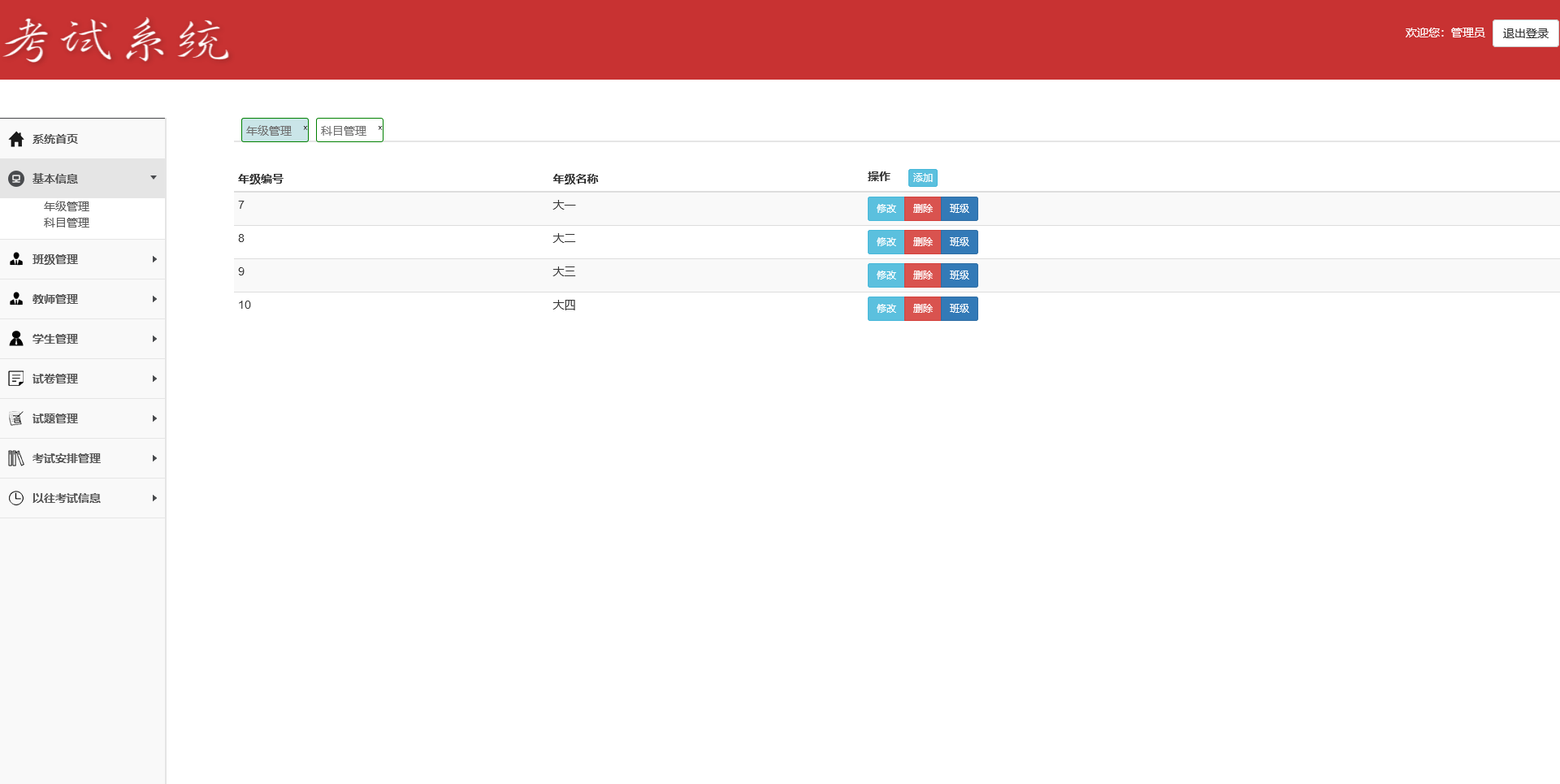Click the 年级名称 column header
Viewport: 1560px width, 784px height.
point(575,179)
